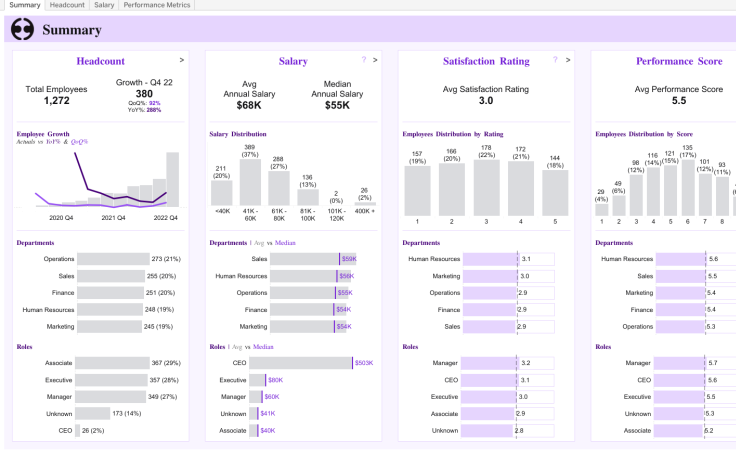The height and width of the screenshot is (454, 736).
Task: Open Headcount details with the arrow icon
Action: pos(181,60)
